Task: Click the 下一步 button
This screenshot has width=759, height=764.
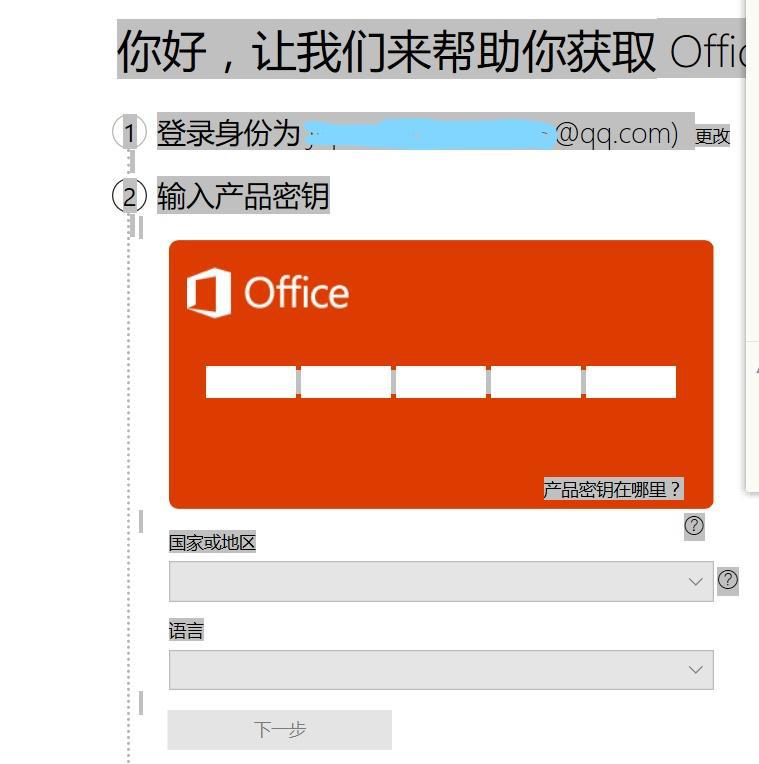Action: [280, 729]
